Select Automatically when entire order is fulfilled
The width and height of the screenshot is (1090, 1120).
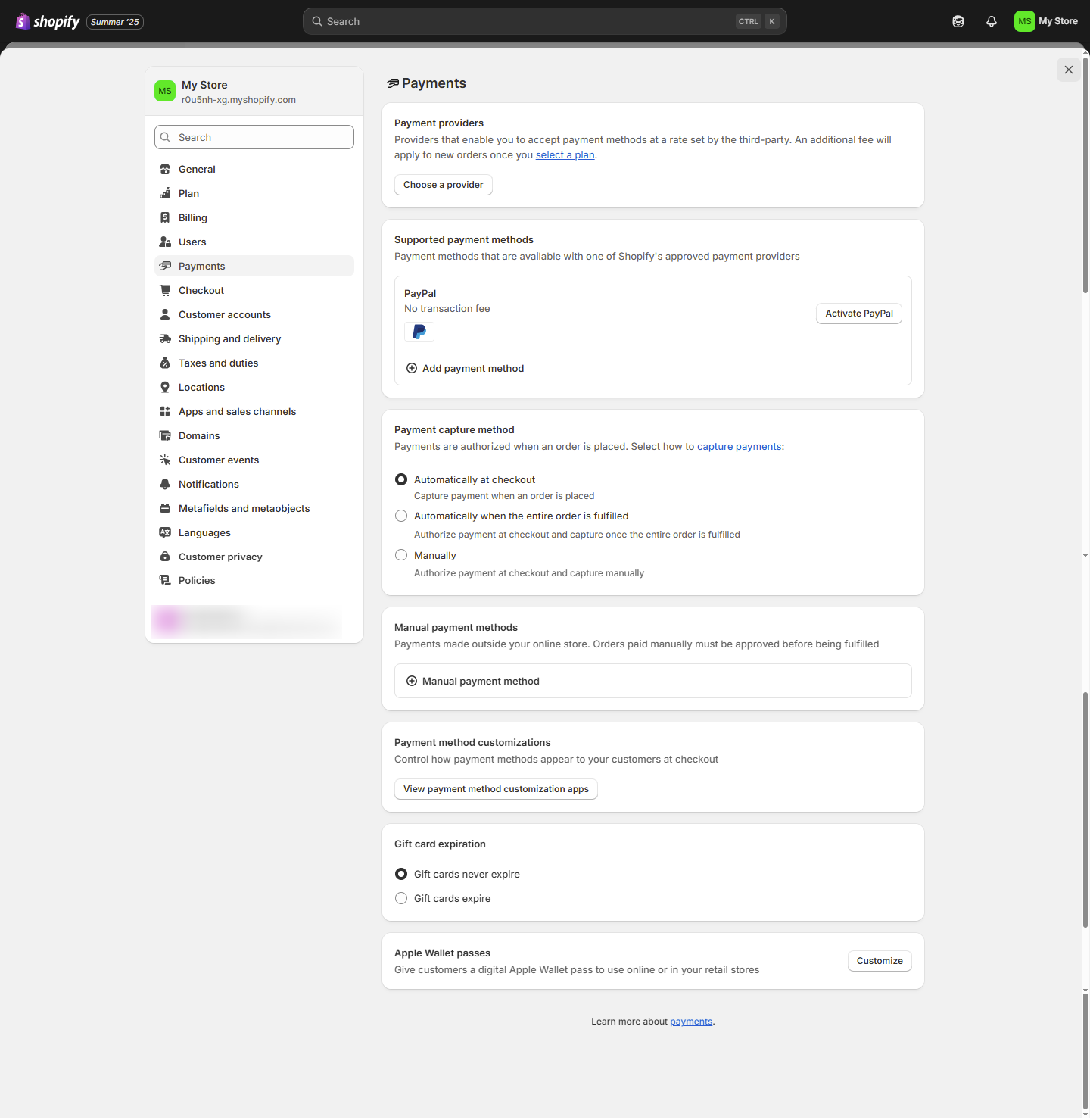(401, 516)
